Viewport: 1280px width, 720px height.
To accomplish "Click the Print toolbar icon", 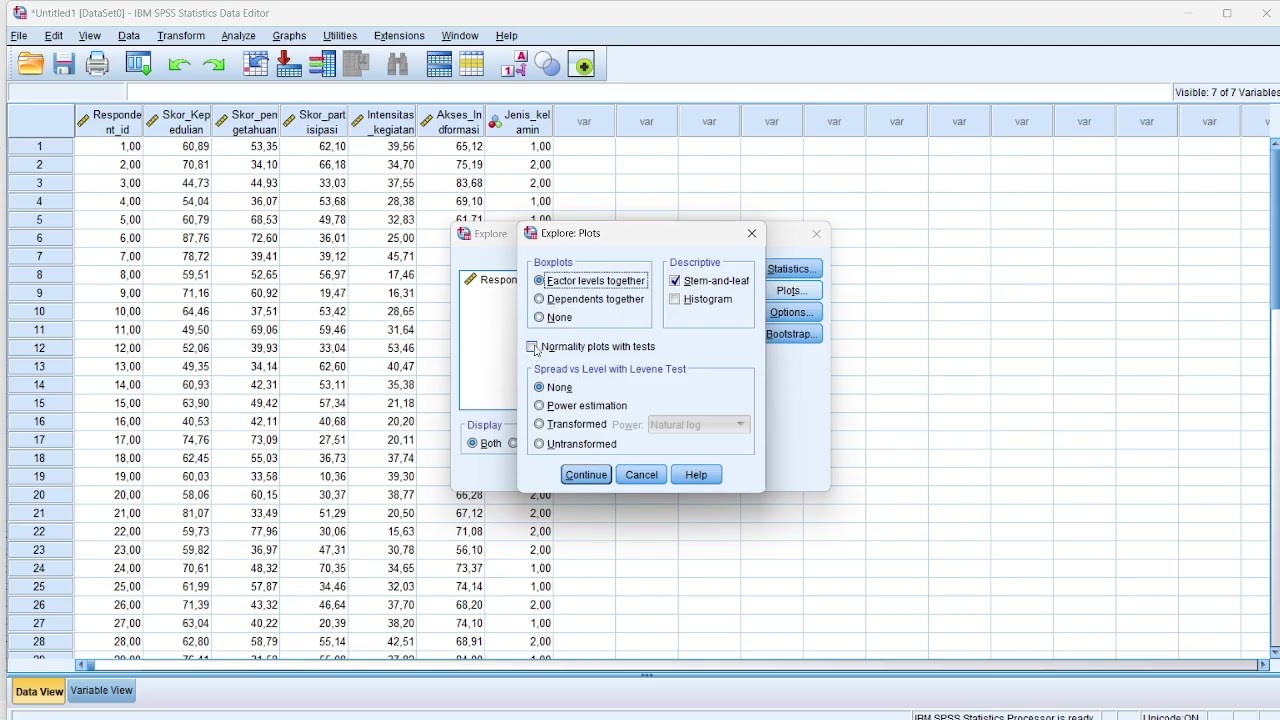I will click(x=97, y=65).
